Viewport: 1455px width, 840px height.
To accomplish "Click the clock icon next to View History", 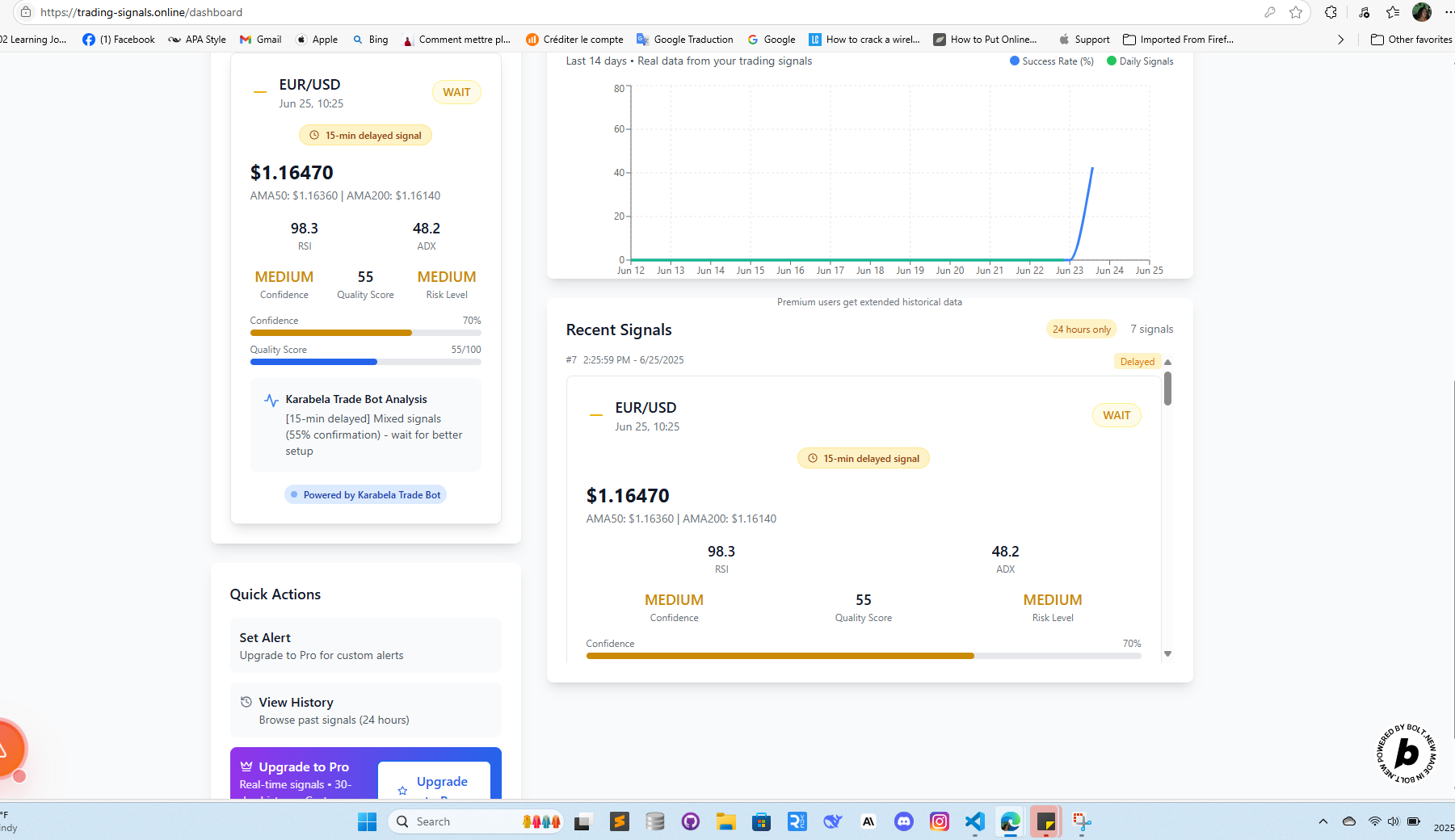I will (246, 701).
